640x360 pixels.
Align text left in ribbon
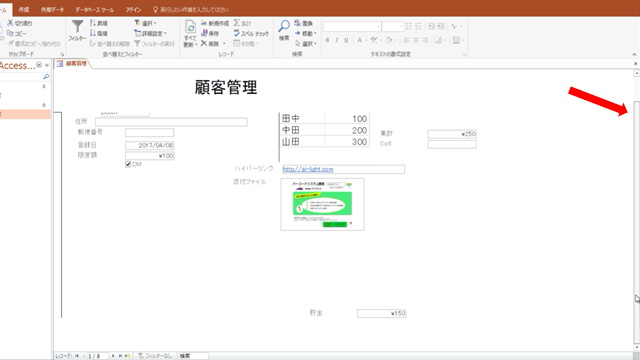(x=406, y=40)
